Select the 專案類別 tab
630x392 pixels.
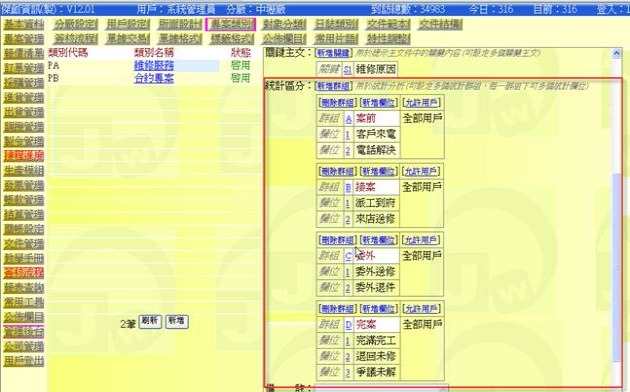(x=231, y=24)
